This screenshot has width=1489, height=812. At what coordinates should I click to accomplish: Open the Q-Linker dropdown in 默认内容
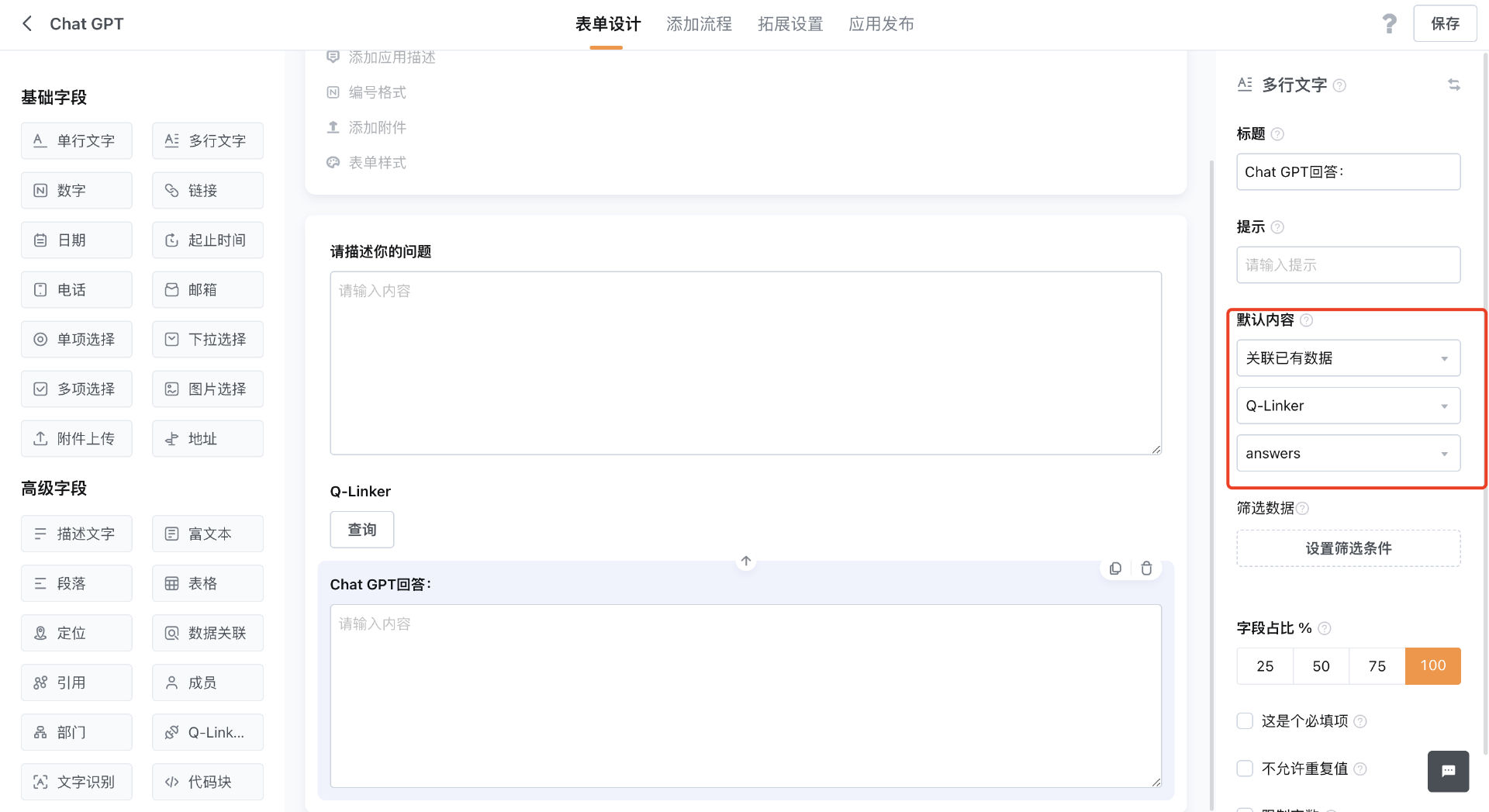tap(1348, 406)
